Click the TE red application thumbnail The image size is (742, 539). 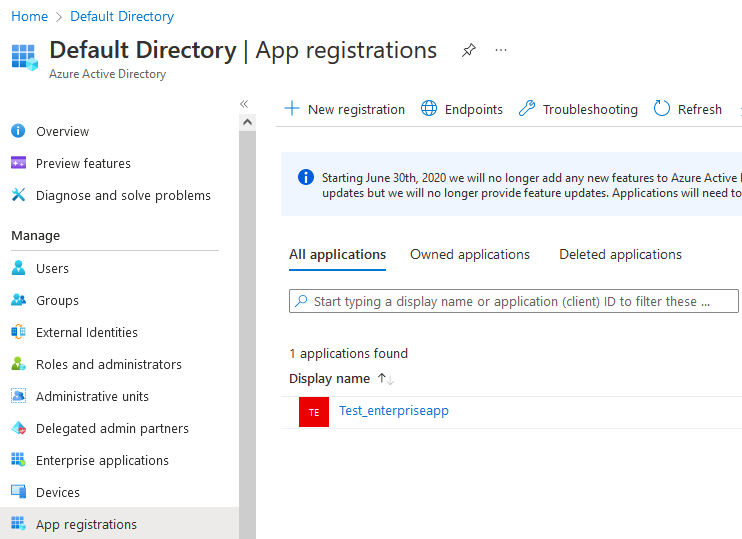tap(314, 412)
